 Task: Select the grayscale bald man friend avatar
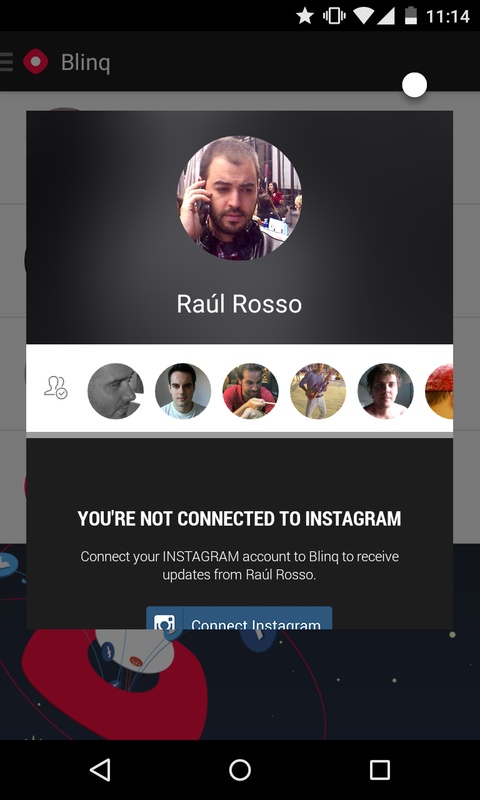point(116,391)
